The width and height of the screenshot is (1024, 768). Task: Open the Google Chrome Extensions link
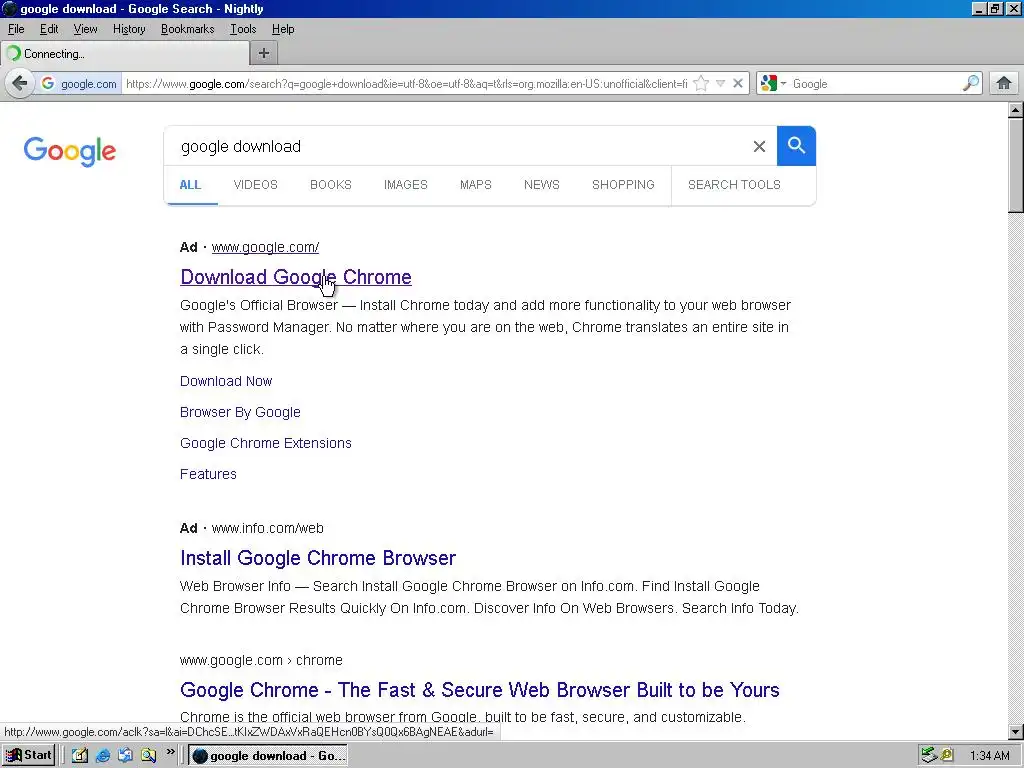pos(266,443)
